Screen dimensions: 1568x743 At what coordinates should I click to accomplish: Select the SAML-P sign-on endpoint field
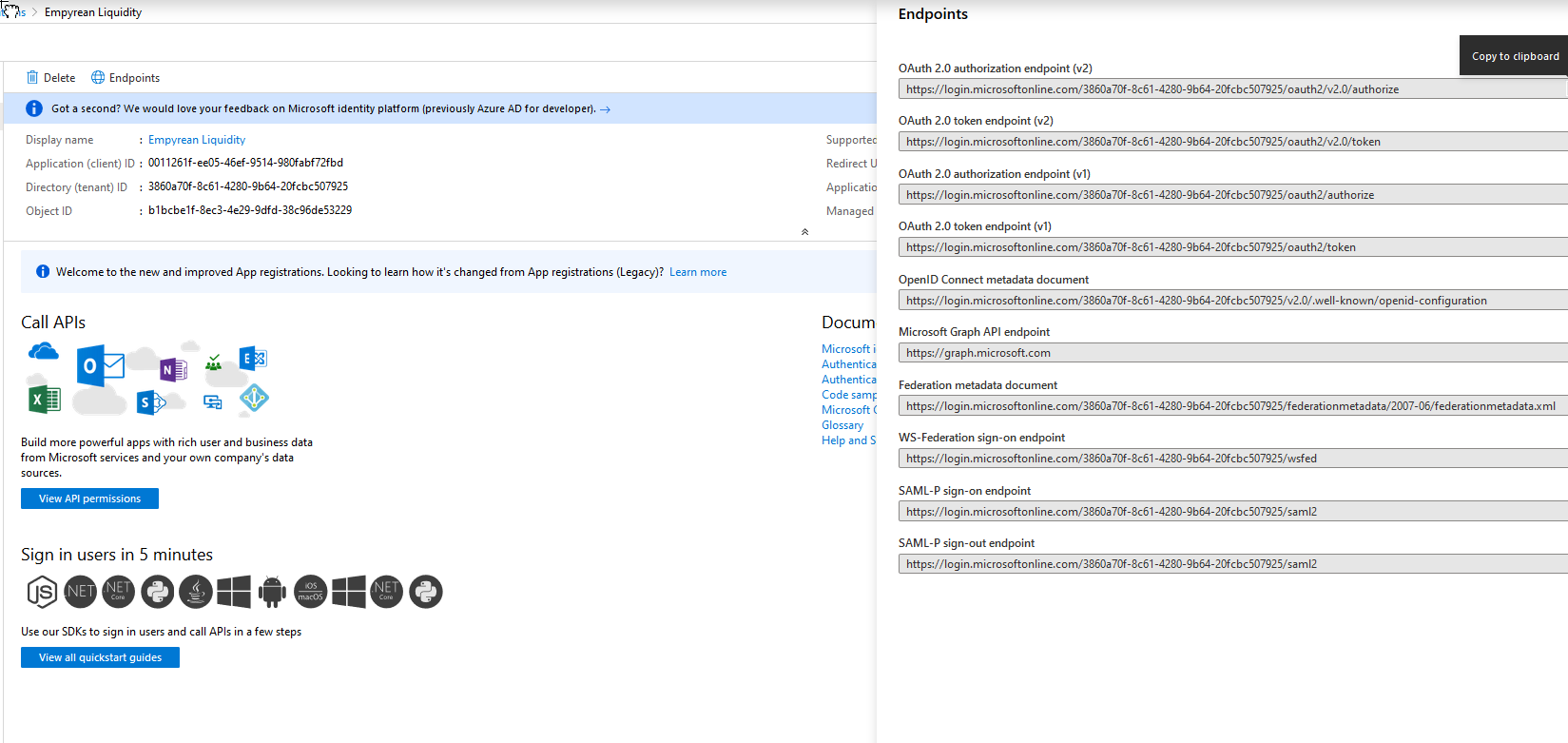tap(1232, 512)
